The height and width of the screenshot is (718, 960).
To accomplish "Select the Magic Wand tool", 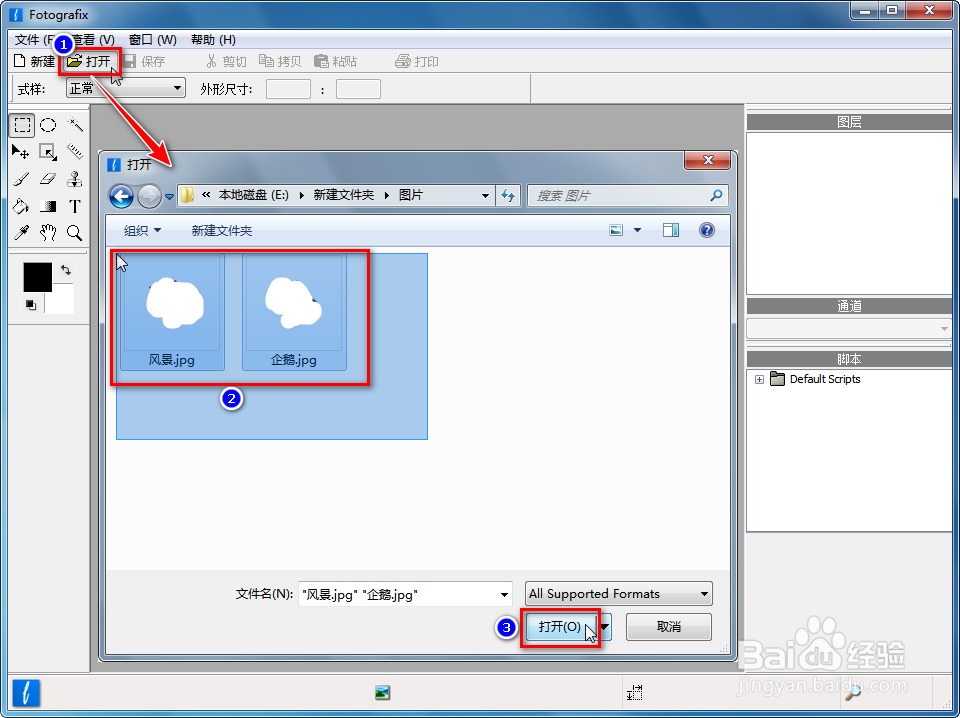I will (75, 125).
